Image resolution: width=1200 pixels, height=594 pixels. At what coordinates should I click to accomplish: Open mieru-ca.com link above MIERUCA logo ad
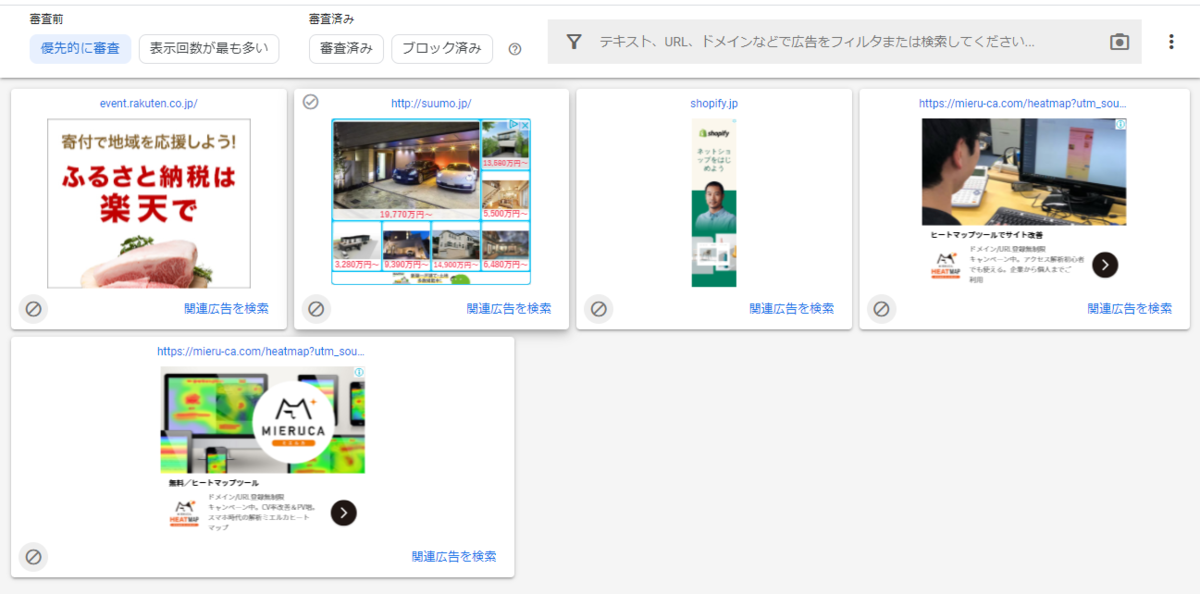pyautogui.click(x=261, y=351)
